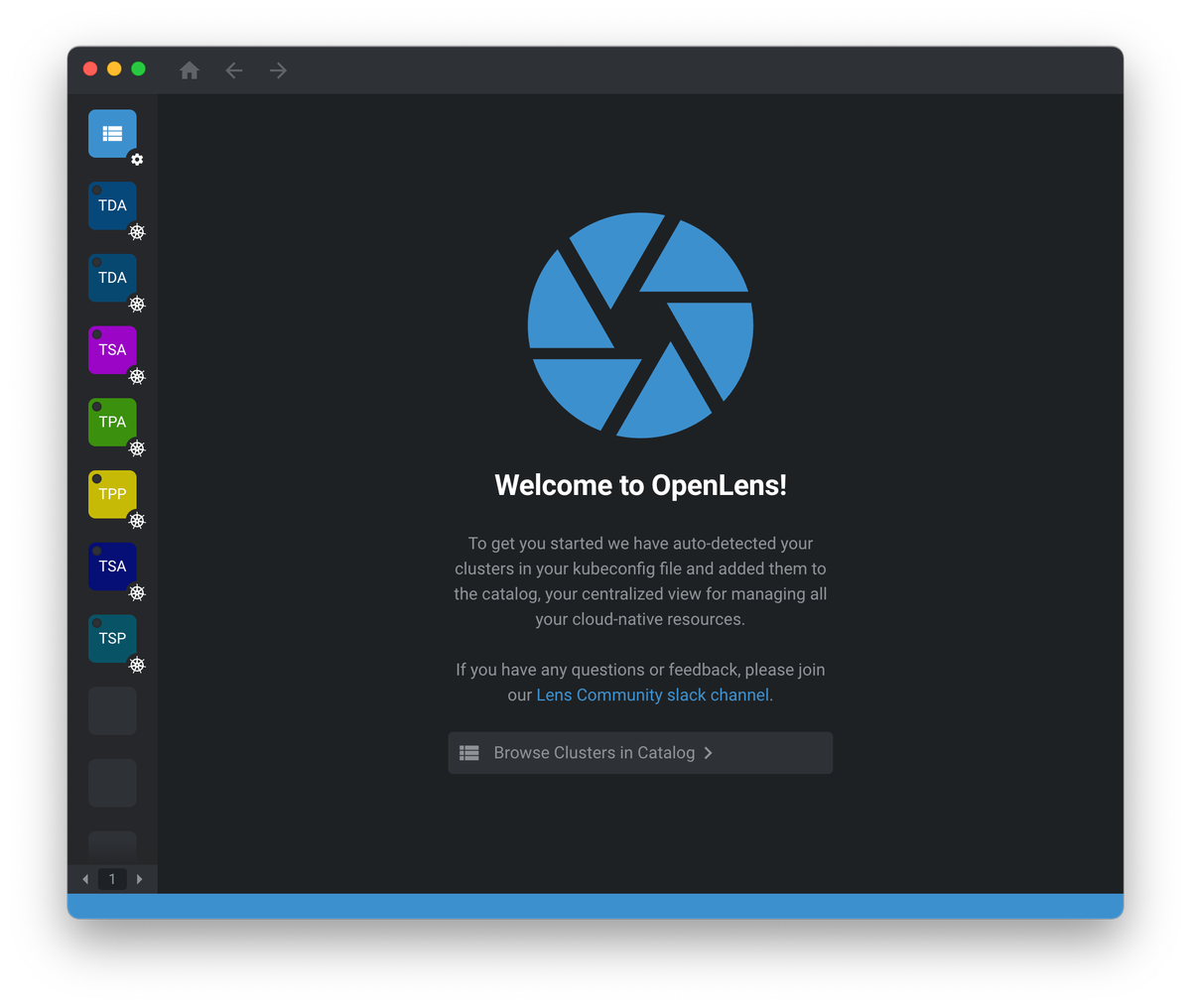Open the first TDA cluster icon
The image size is (1191, 1008).
tap(112, 205)
